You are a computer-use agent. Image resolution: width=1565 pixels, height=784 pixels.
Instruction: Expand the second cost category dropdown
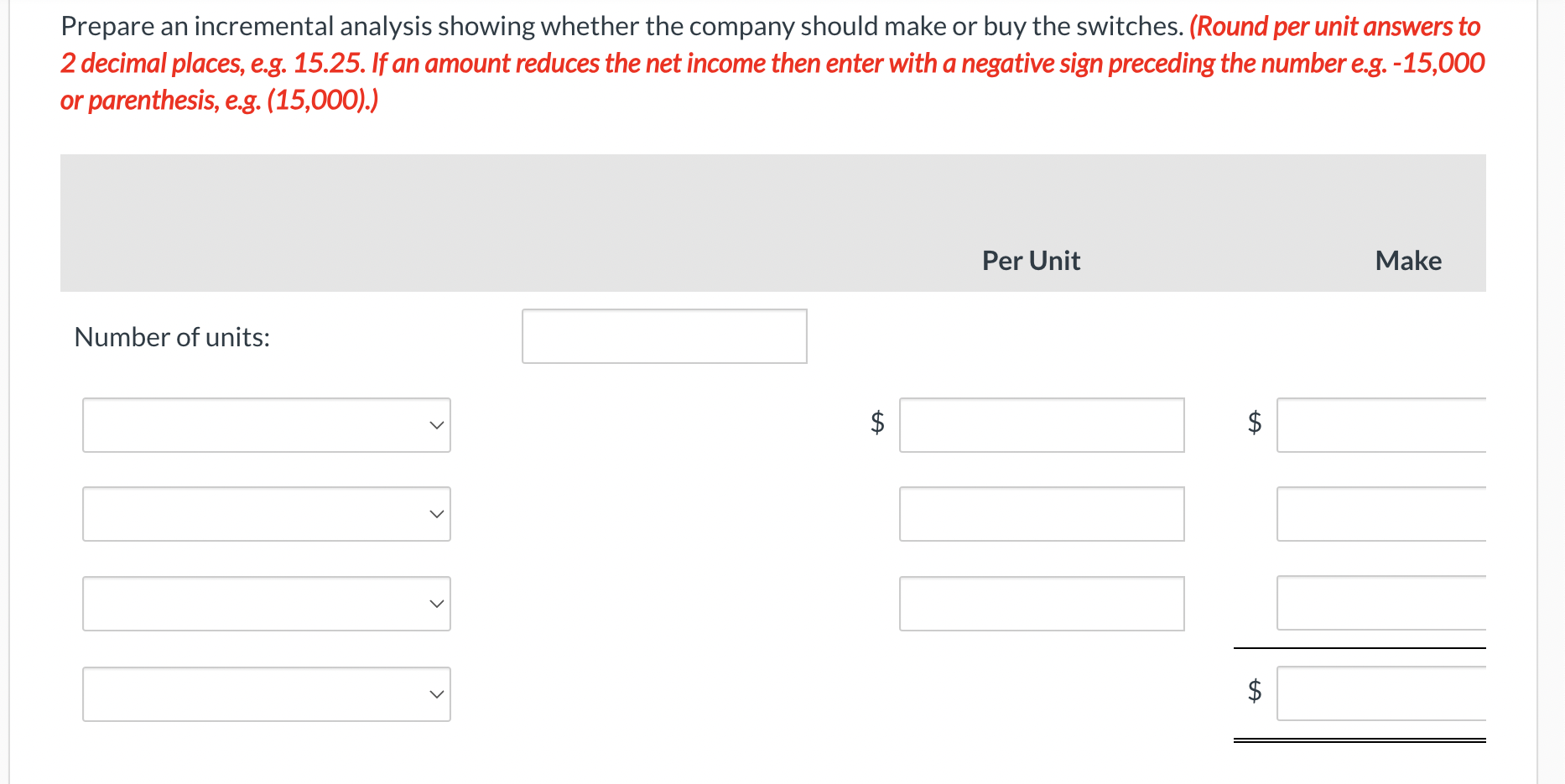[265, 514]
